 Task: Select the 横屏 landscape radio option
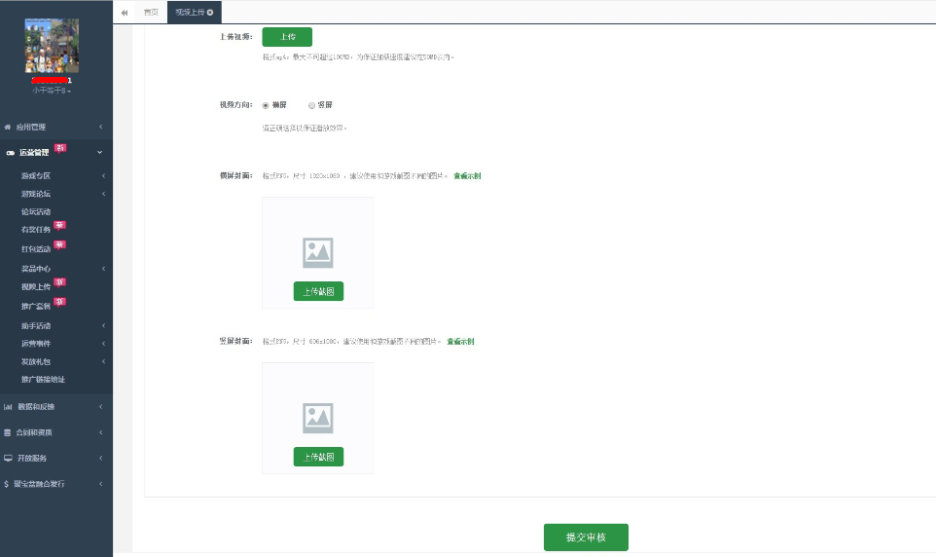pyautogui.click(x=265, y=105)
